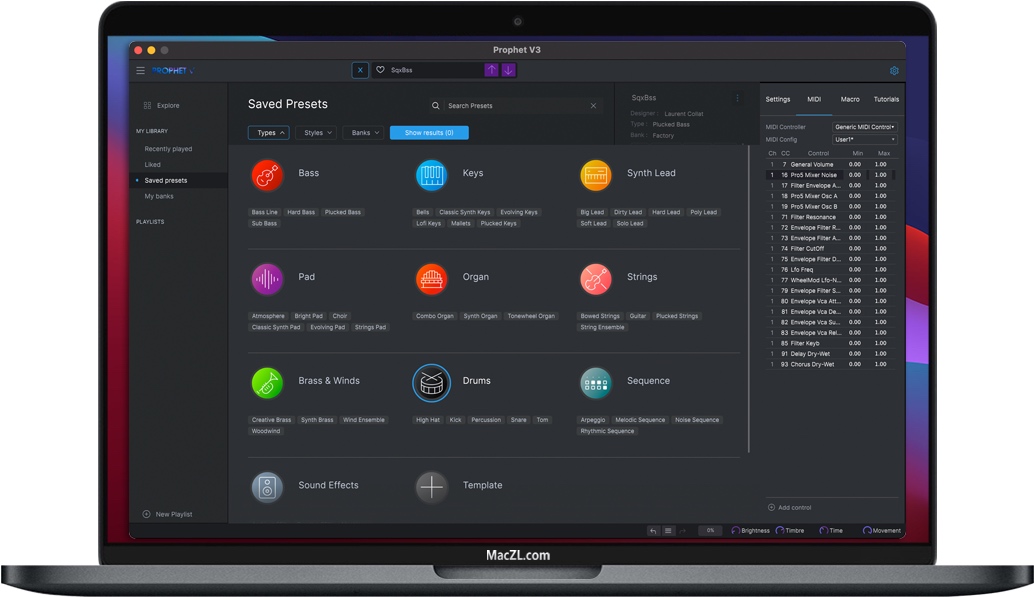This screenshot has width=1034, height=597.
Task: Like the SqxBss preset with heart icon
Action: tap(380, 70)
